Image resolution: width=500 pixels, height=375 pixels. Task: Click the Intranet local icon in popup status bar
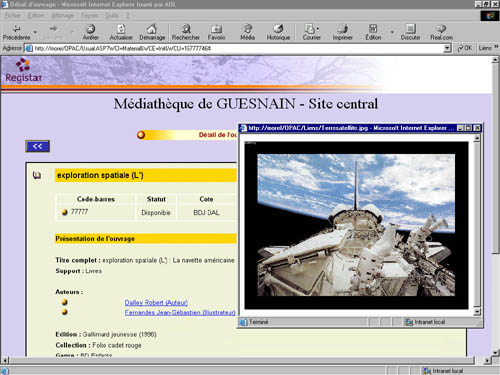(409, 322)
